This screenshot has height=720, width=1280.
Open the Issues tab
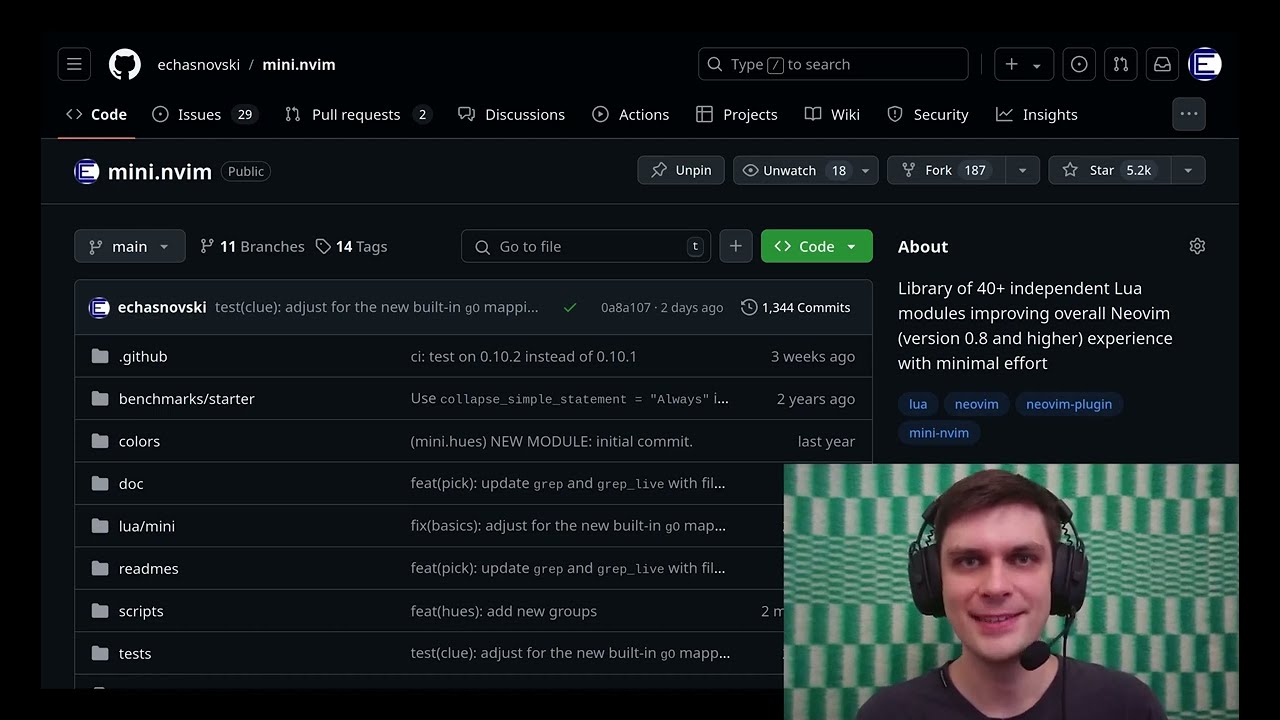[x=205, y=114]
